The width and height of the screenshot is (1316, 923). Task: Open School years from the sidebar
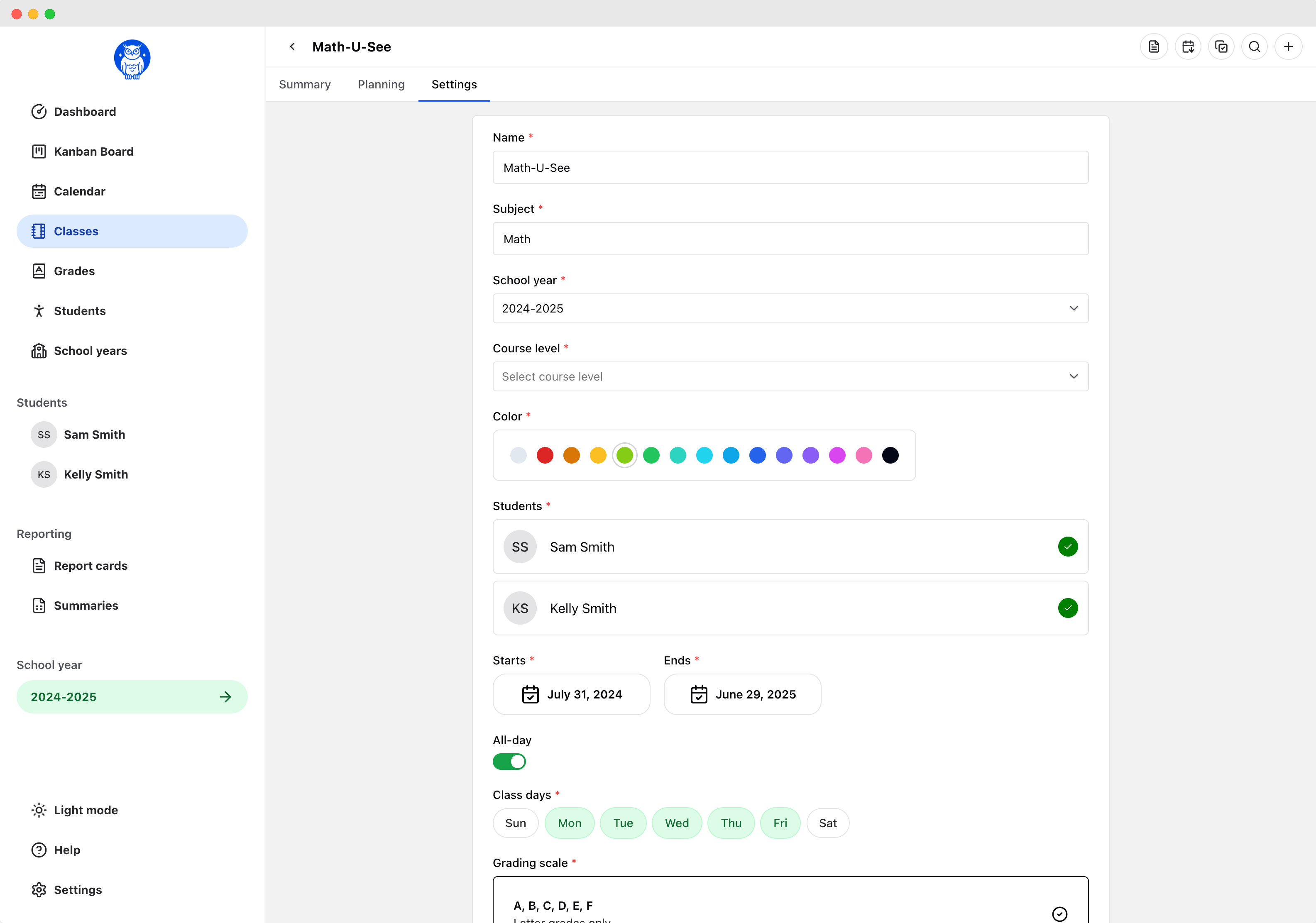point(91,351)
